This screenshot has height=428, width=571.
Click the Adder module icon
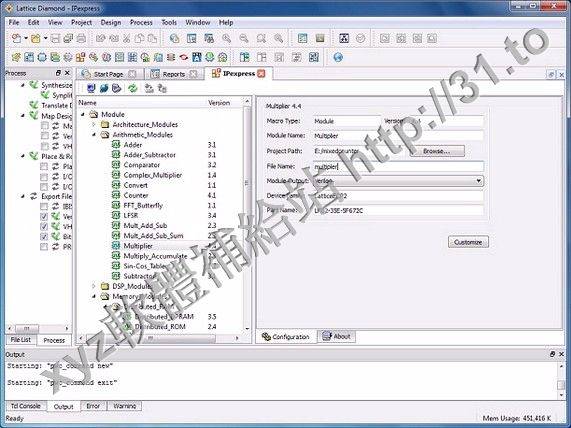116,145
